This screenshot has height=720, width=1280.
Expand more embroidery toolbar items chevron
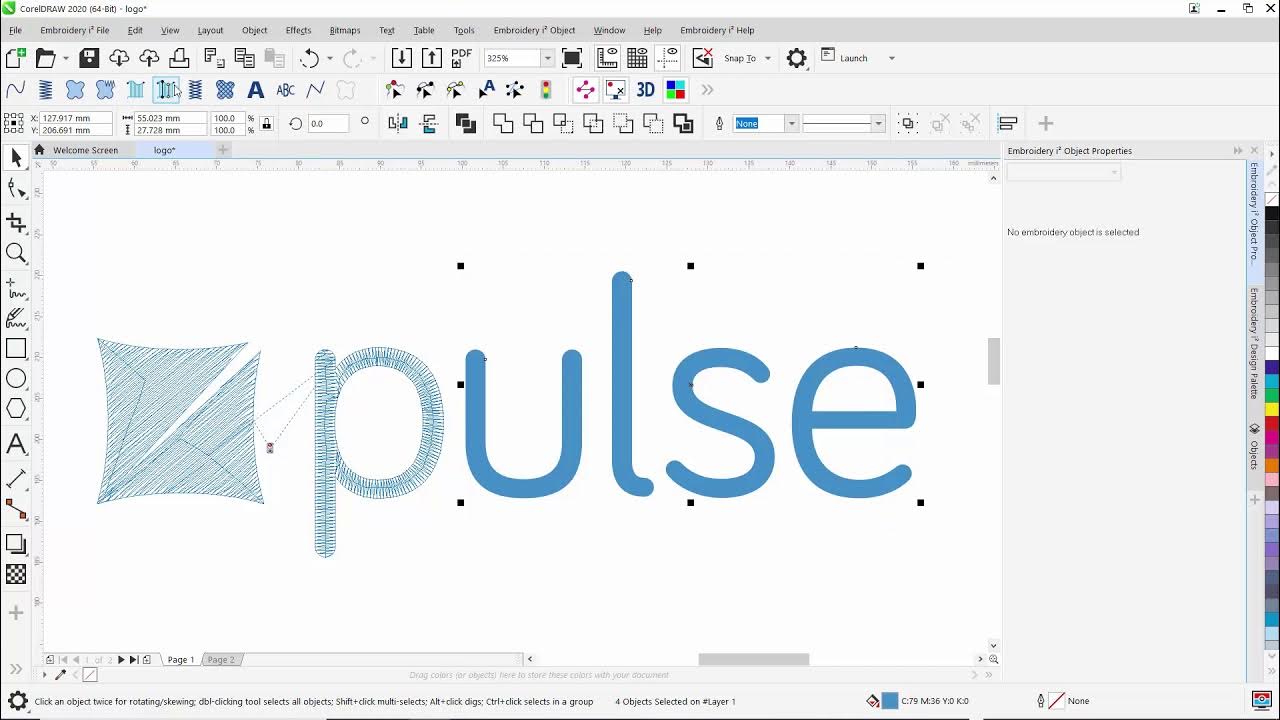pos(707,90)
